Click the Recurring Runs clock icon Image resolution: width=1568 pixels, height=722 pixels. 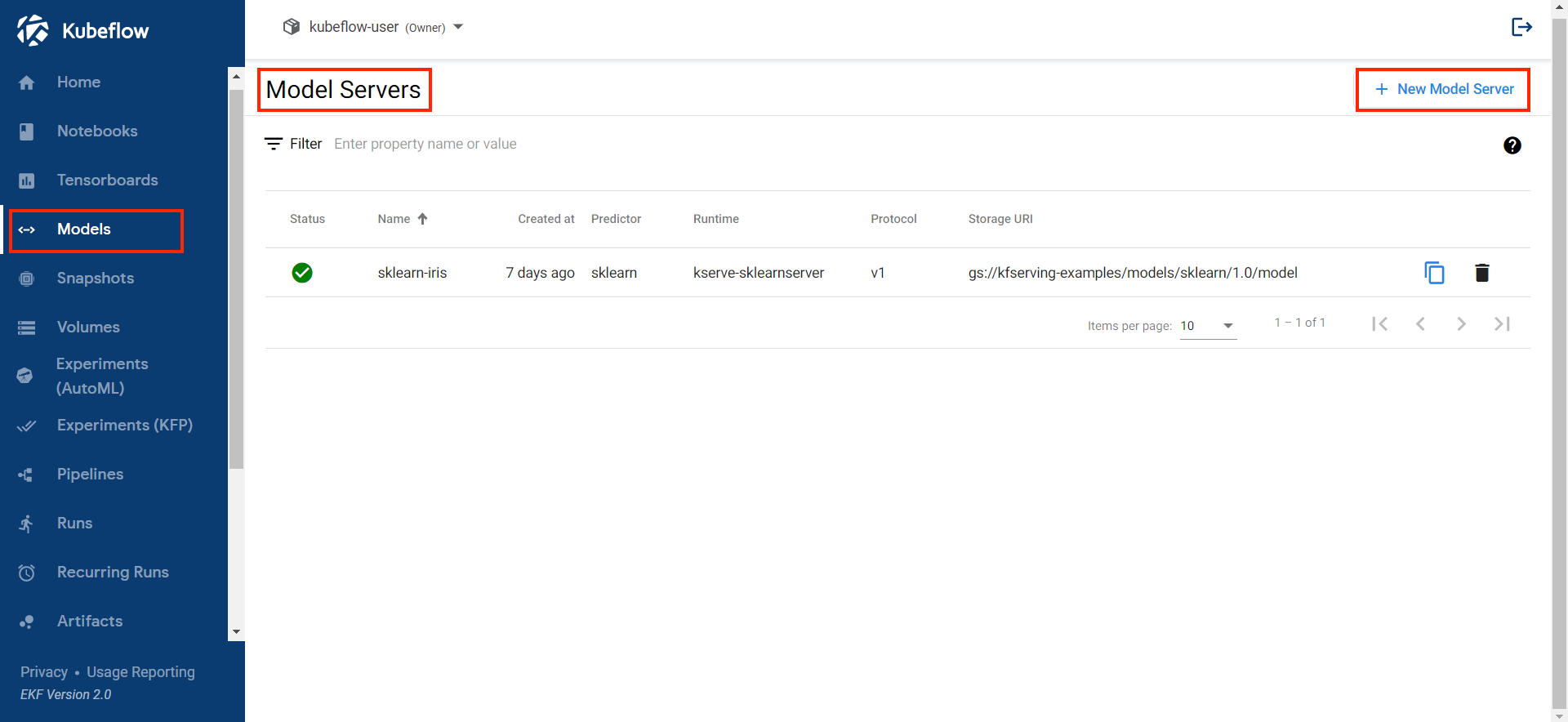pyautogui.click(x=27, y=573)
